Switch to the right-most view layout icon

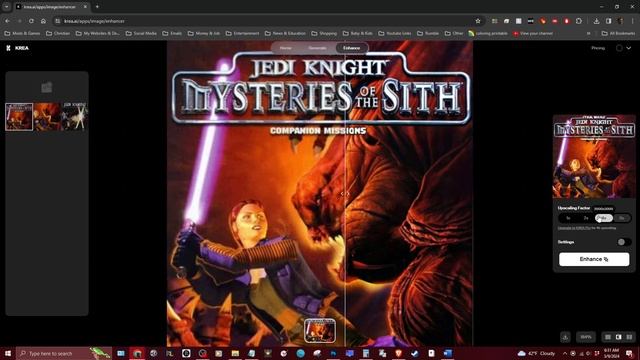tap(629, 337)
